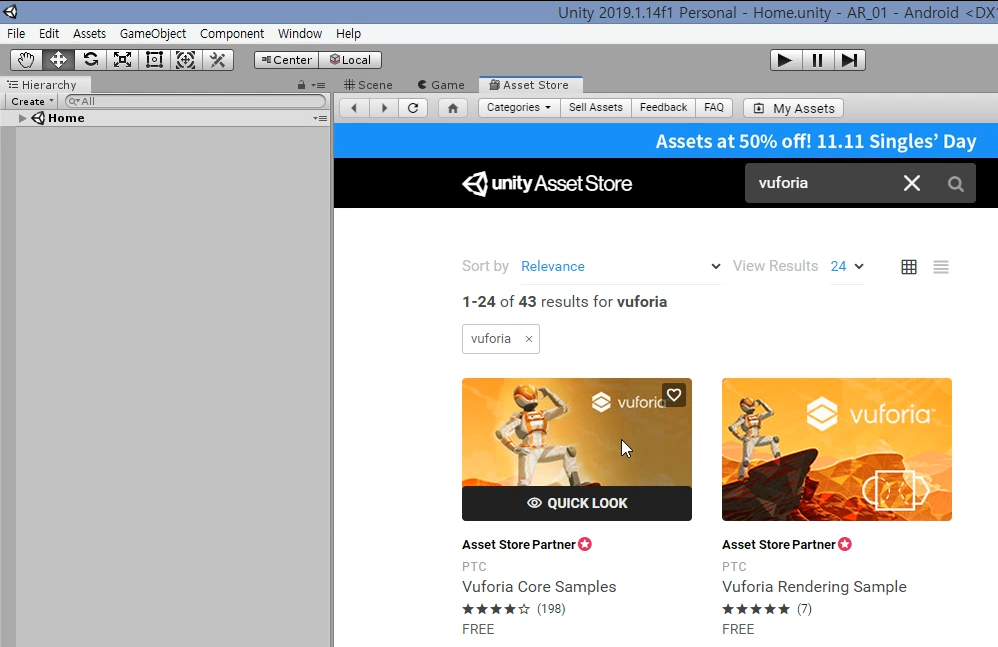Open custom editor tools icon
Screen dimensions: 998x647
pyautogui.click(x=218, y=60)
